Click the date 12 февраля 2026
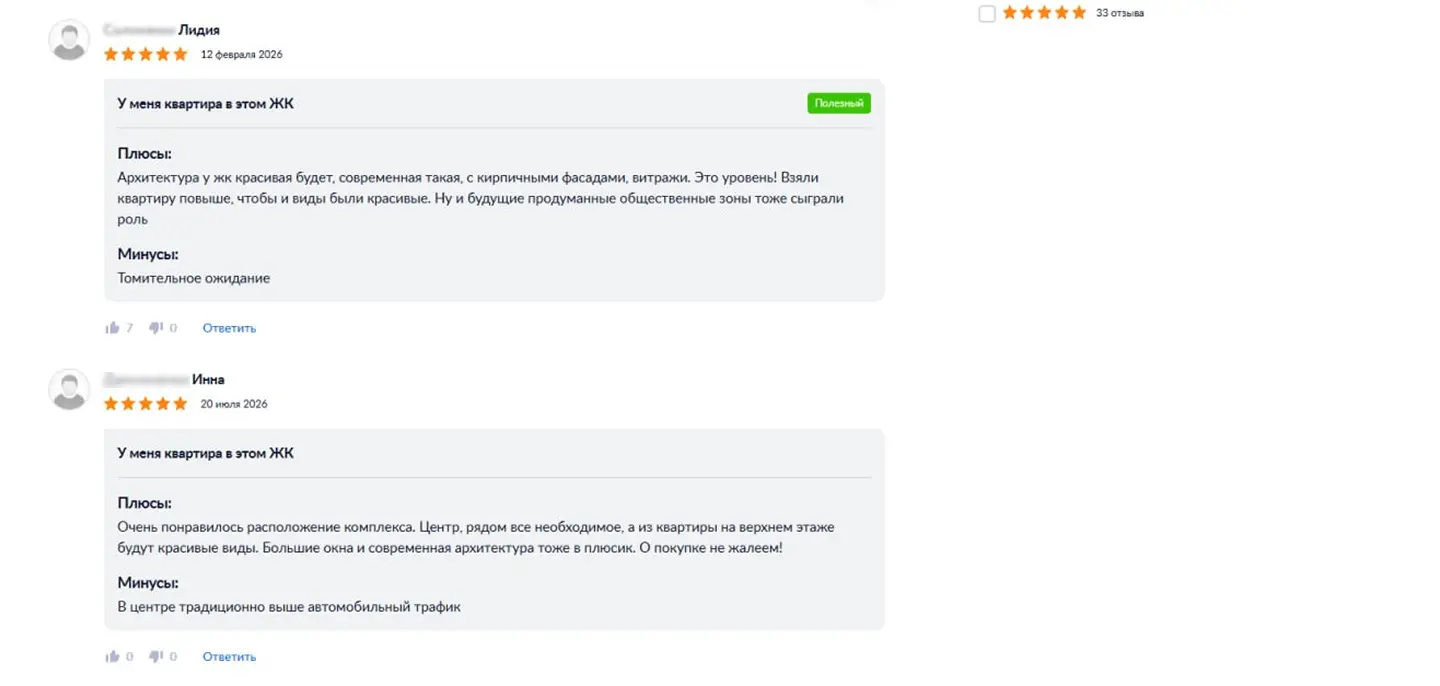The width and height of the screenshot is (1440, 686). (242, 55)
